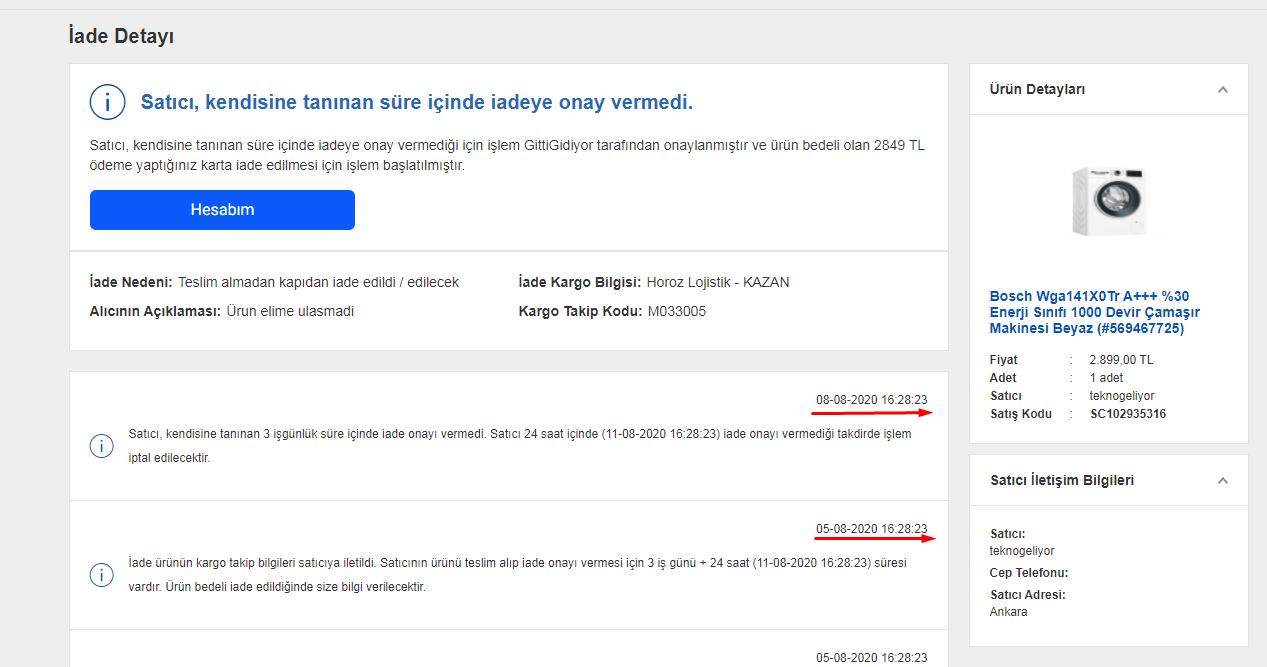Click the info icon of the 08-08-2020 entry

(x=101, y=446)
